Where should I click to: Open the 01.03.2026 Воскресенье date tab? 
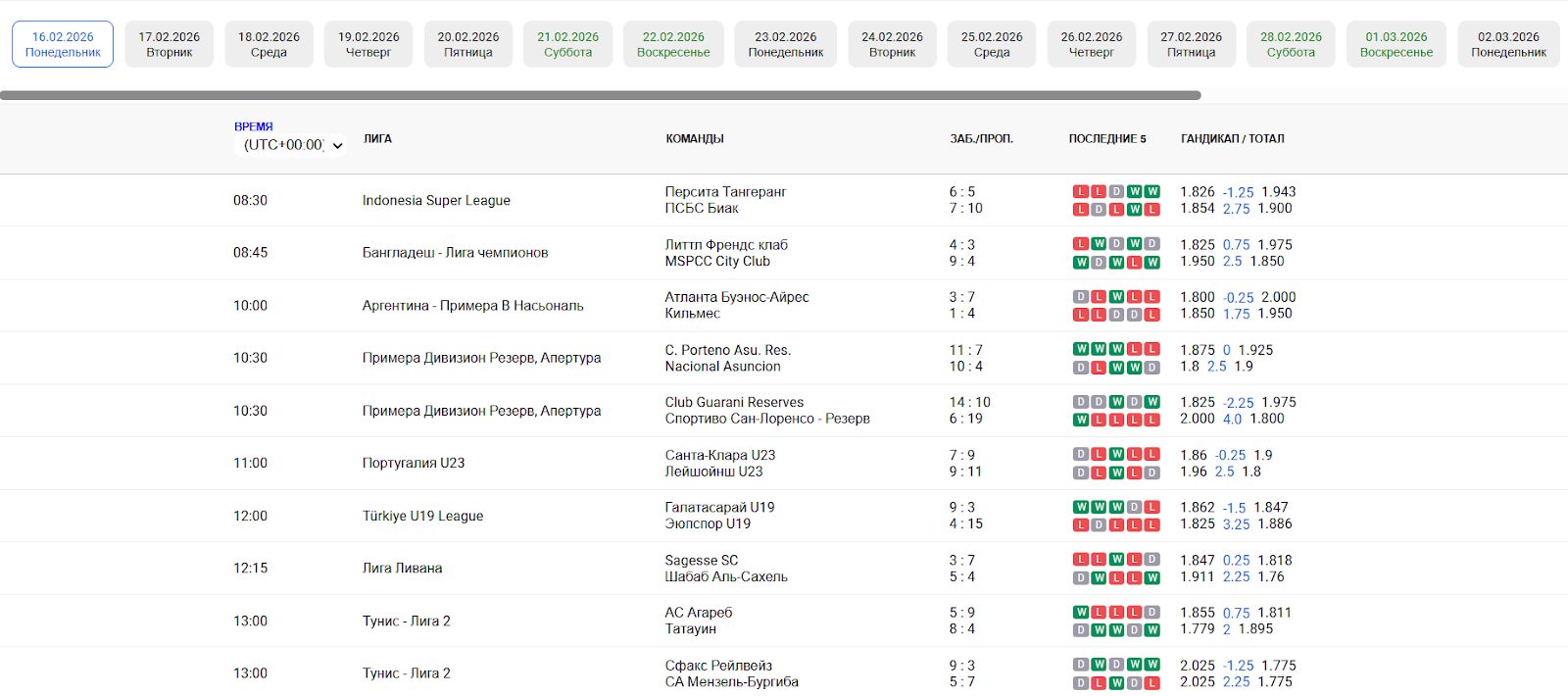point(1396,44)
